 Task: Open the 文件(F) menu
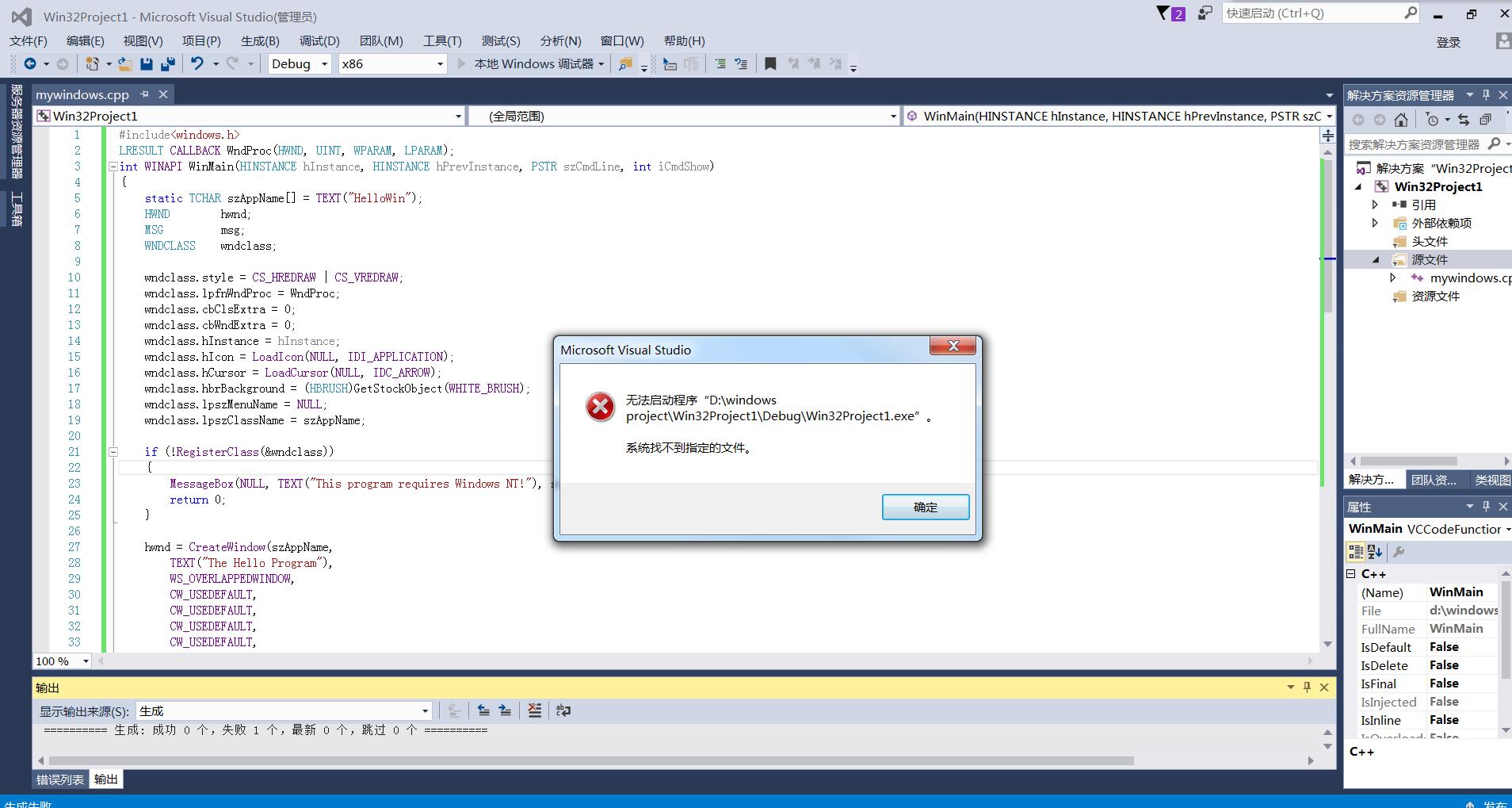point(29,40)
